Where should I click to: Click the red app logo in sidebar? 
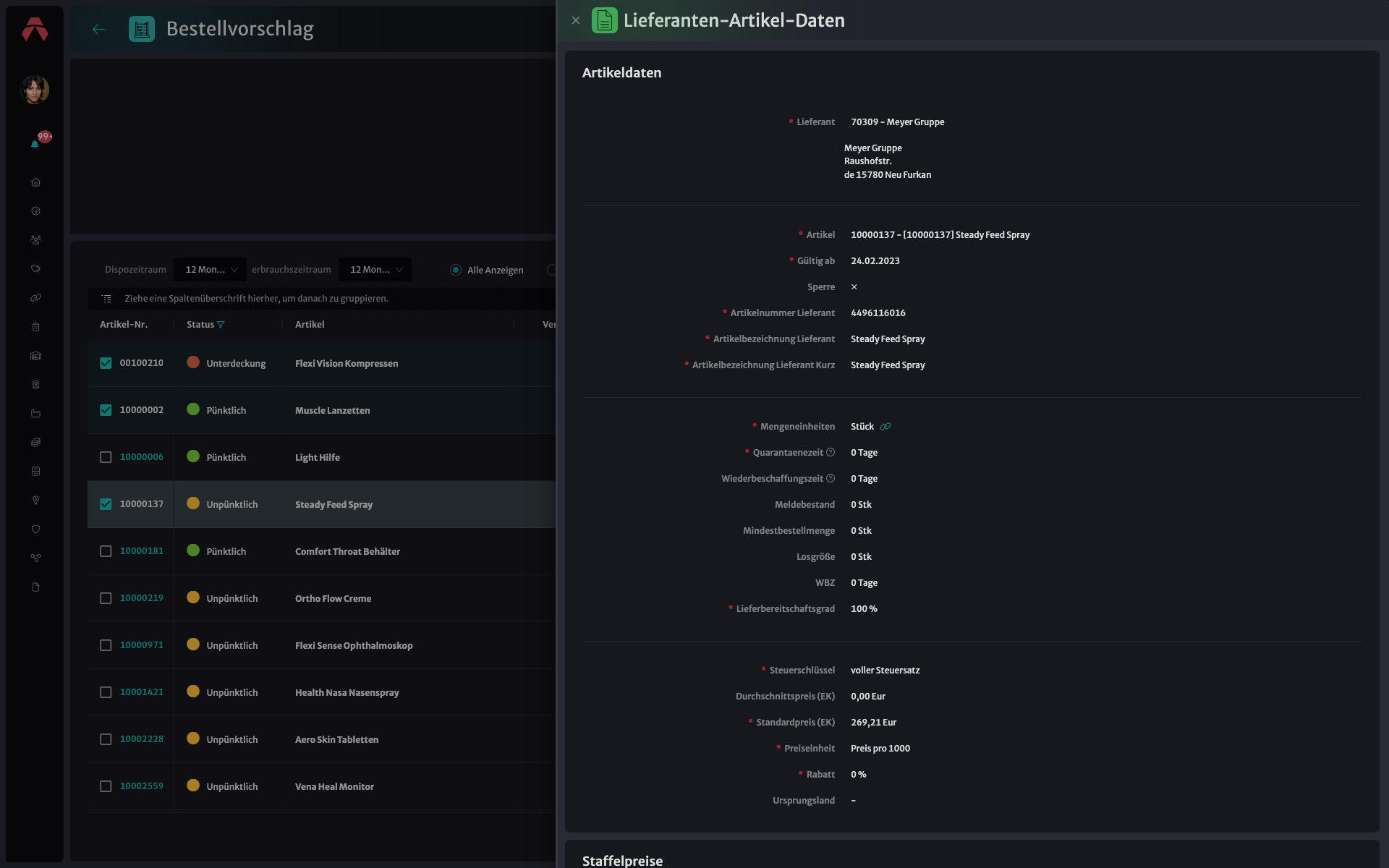click(x=35, y=29)
